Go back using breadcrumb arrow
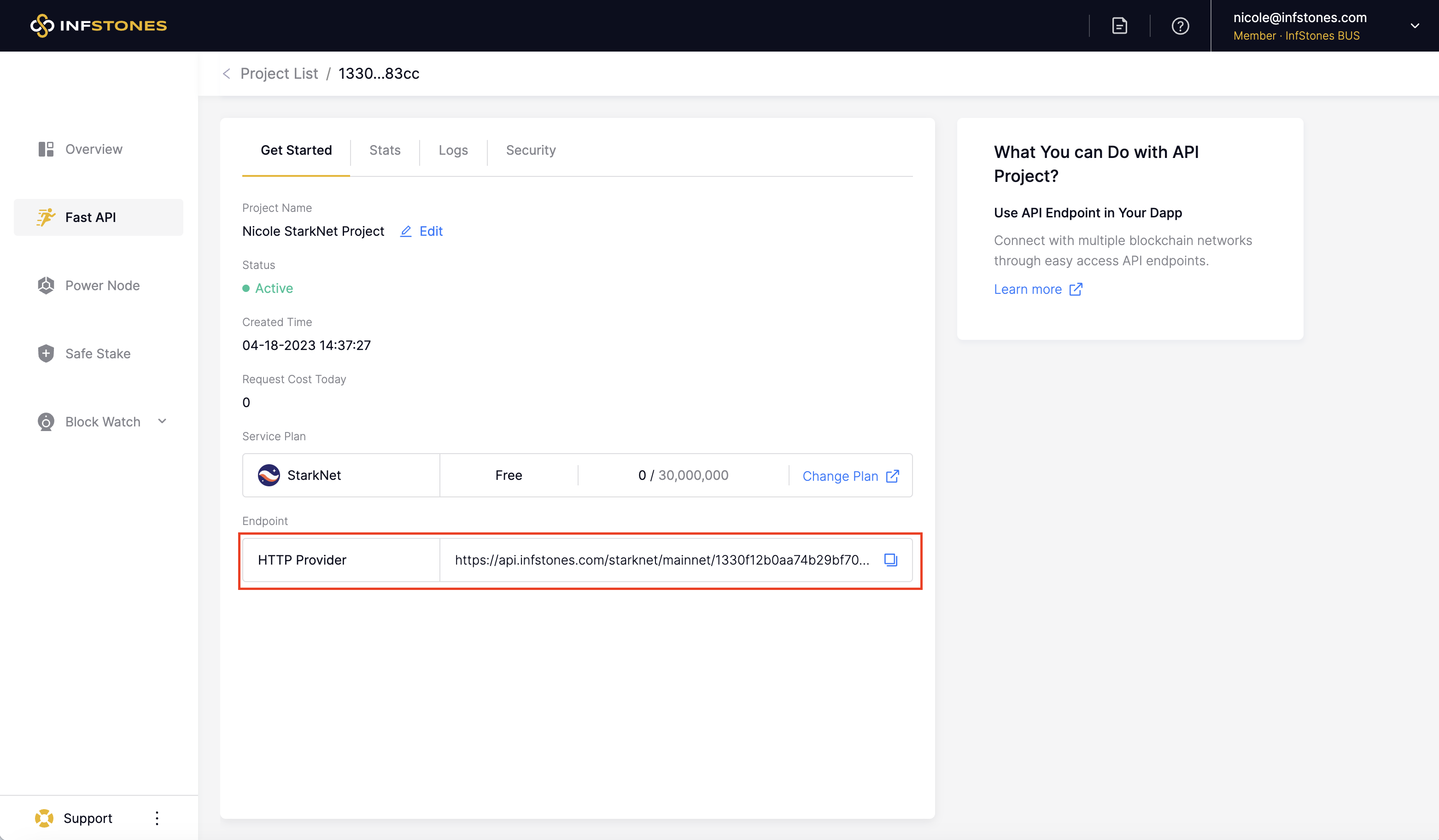Screen dimensions: 1439x840 coord(227,74)
